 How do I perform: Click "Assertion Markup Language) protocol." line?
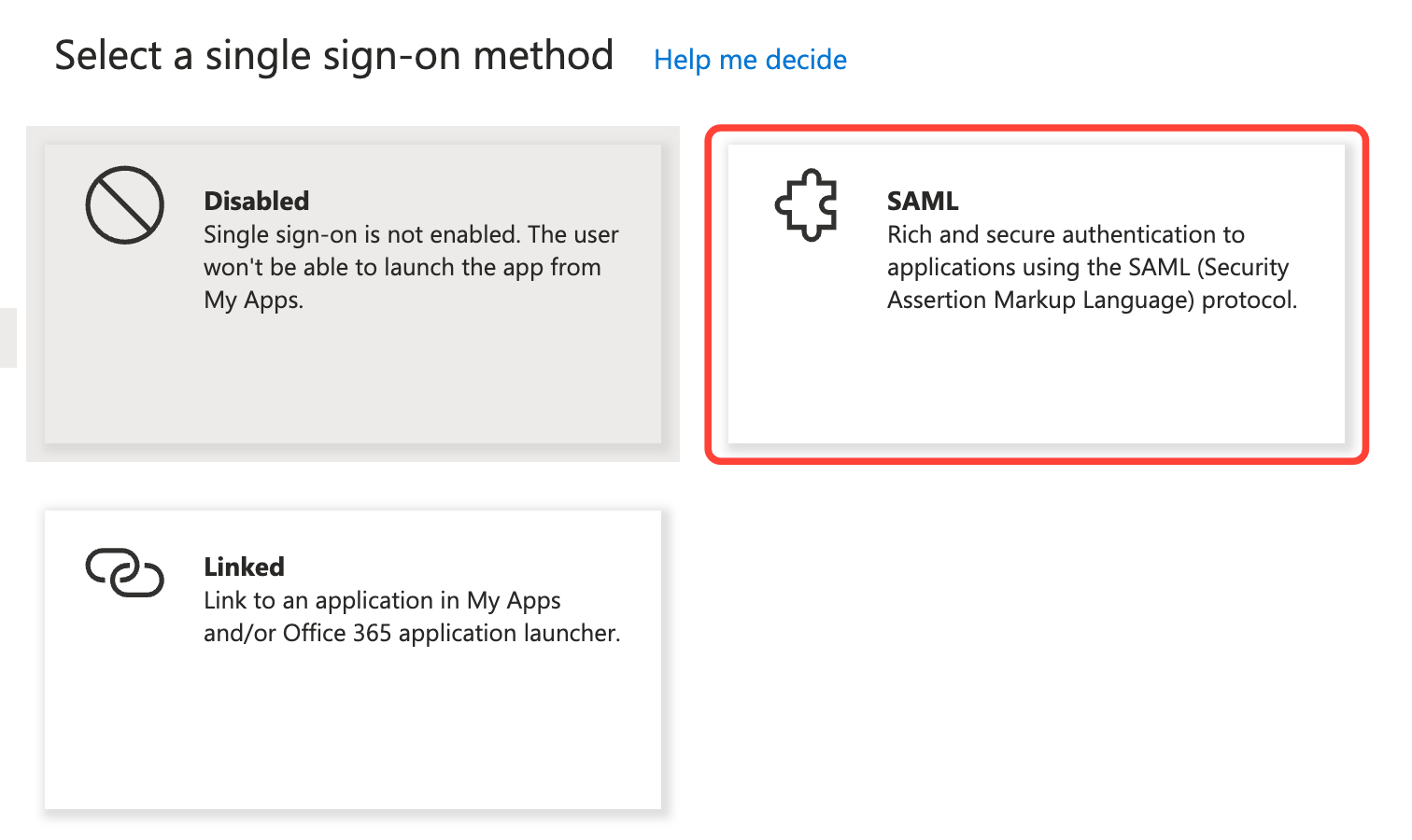pyautogui.click(x=1092, y=300)
